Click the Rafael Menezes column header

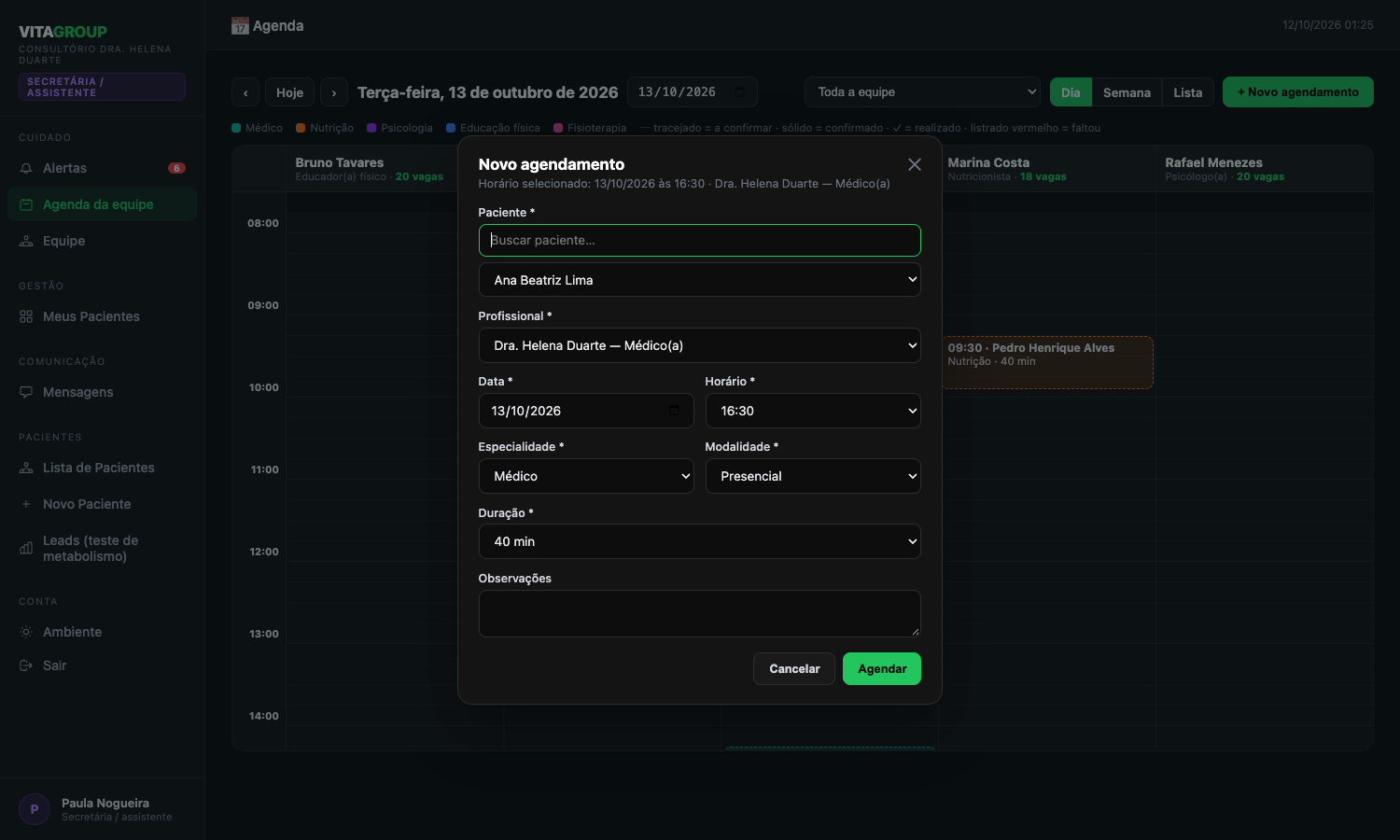(x=1264, y=169)
